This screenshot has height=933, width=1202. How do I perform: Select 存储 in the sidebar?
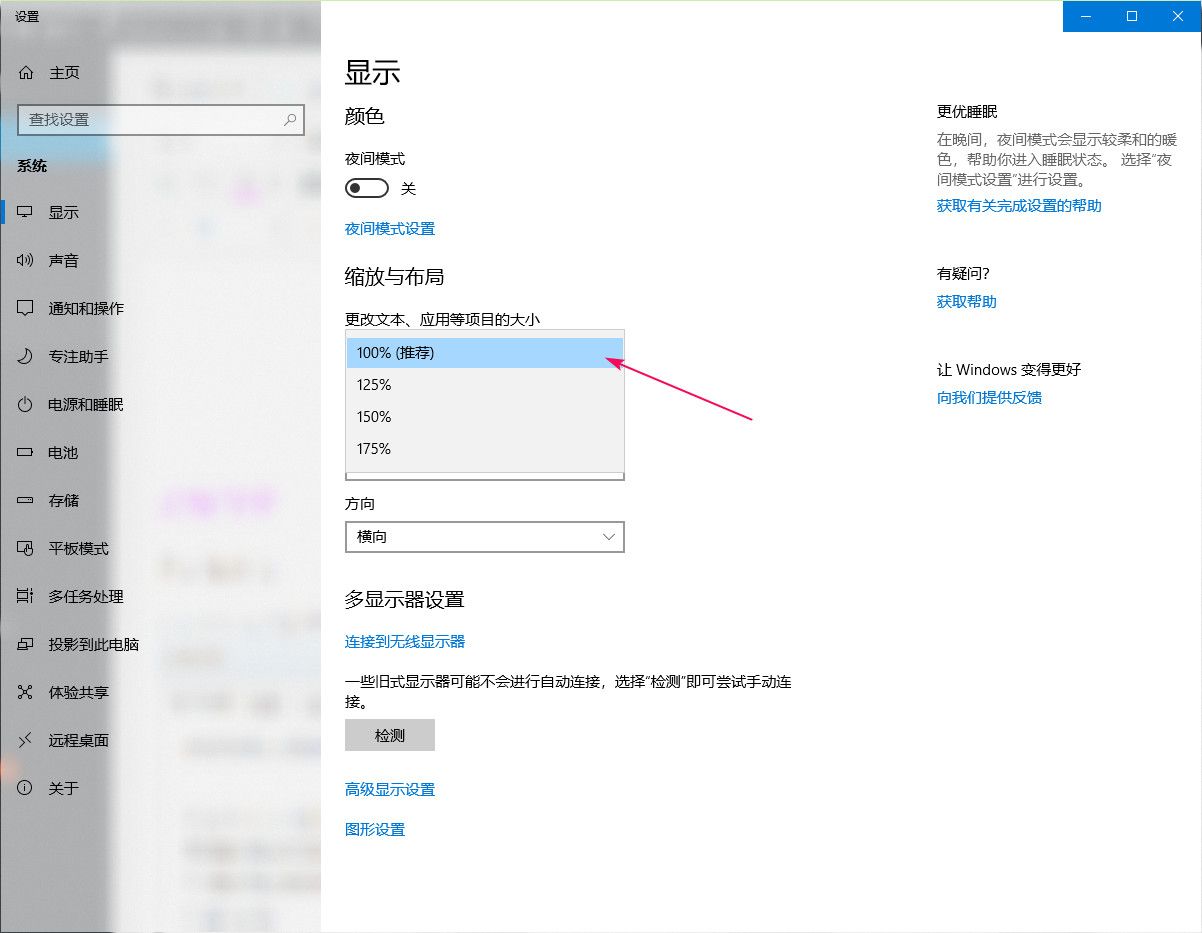[x=160, y=501]
